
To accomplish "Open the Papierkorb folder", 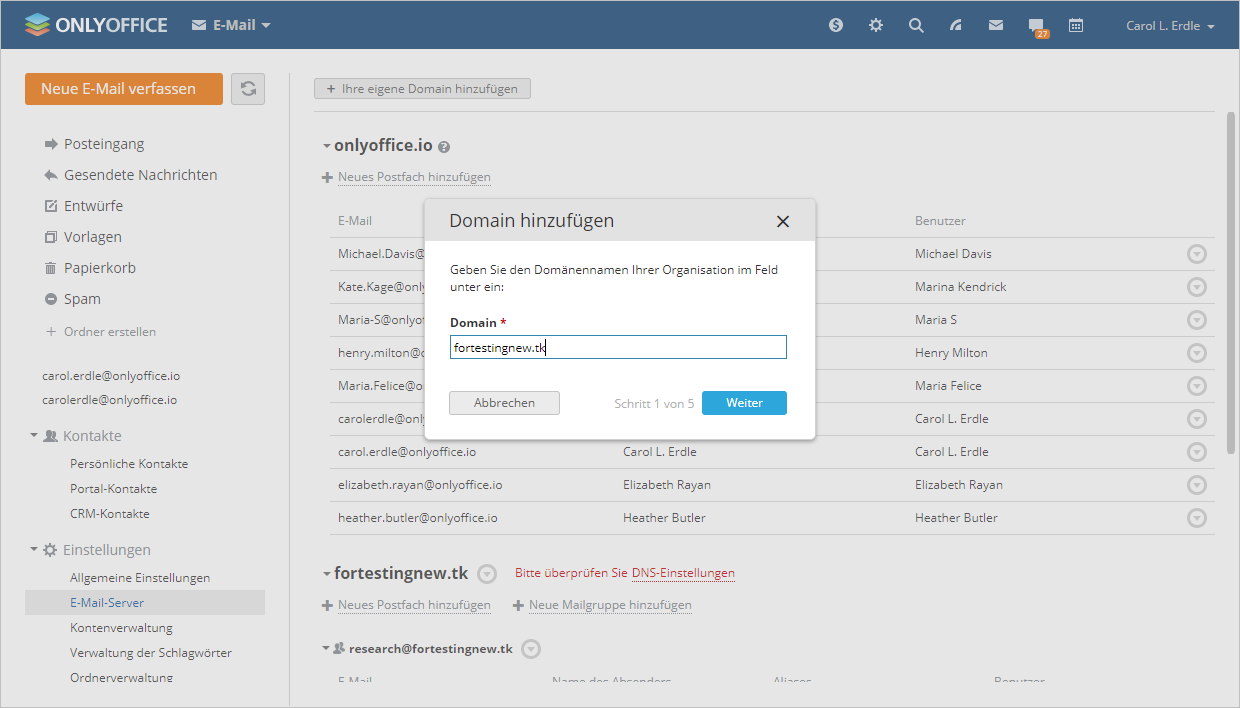I will (x=99, y=268).
